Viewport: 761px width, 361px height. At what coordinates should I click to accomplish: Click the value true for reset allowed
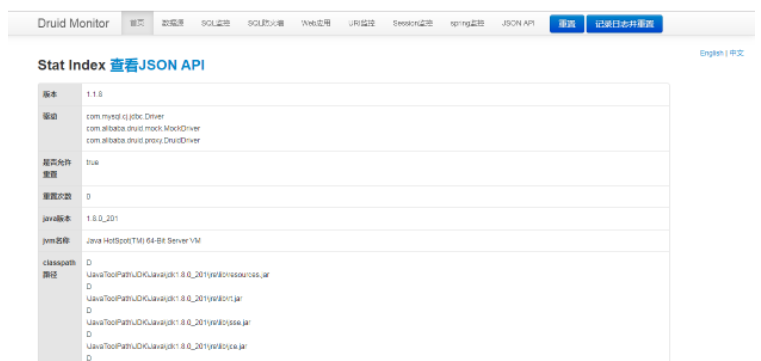93,163
